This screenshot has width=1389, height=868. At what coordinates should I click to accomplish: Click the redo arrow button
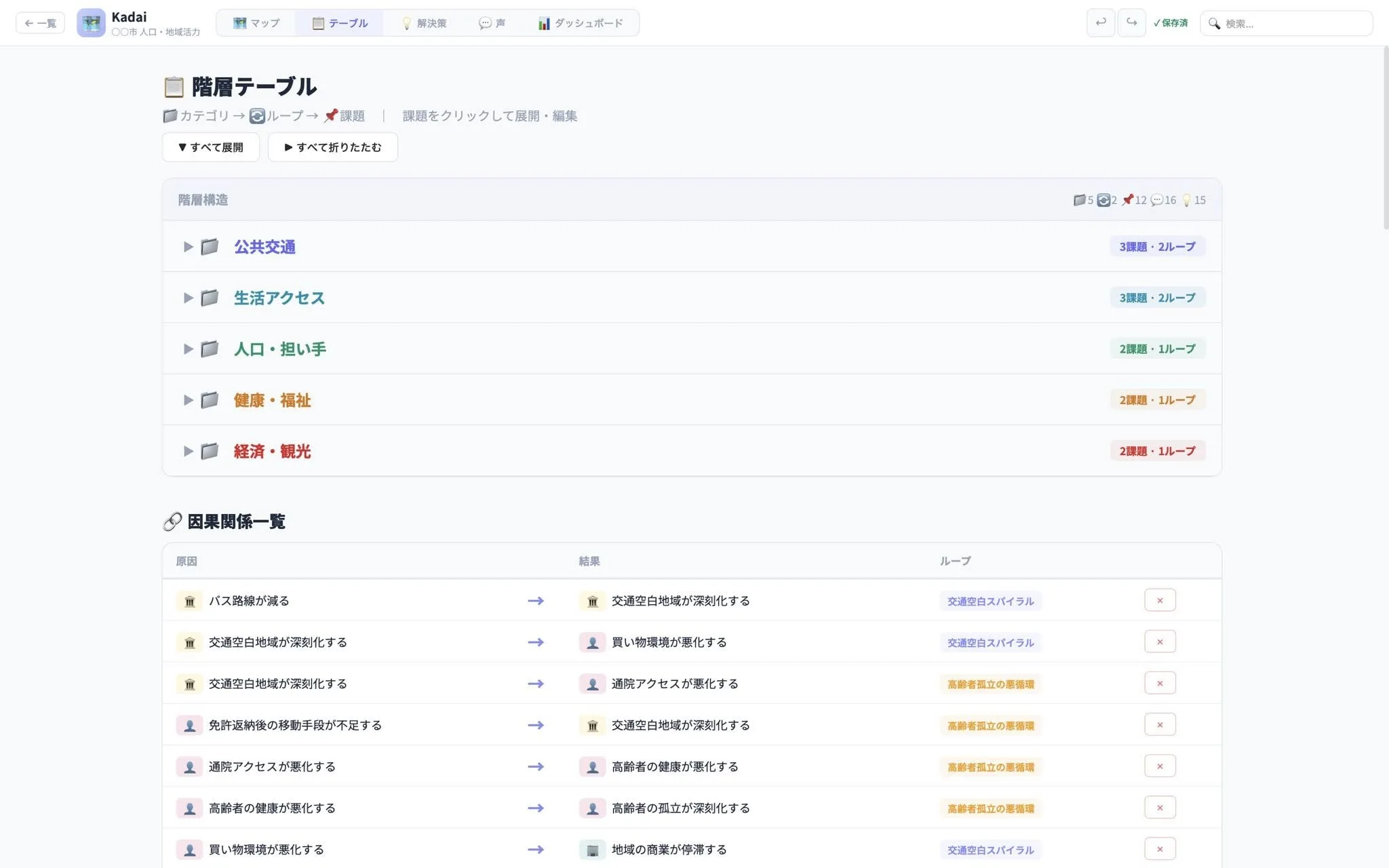pyautogui.click(x=1132, y=23)
